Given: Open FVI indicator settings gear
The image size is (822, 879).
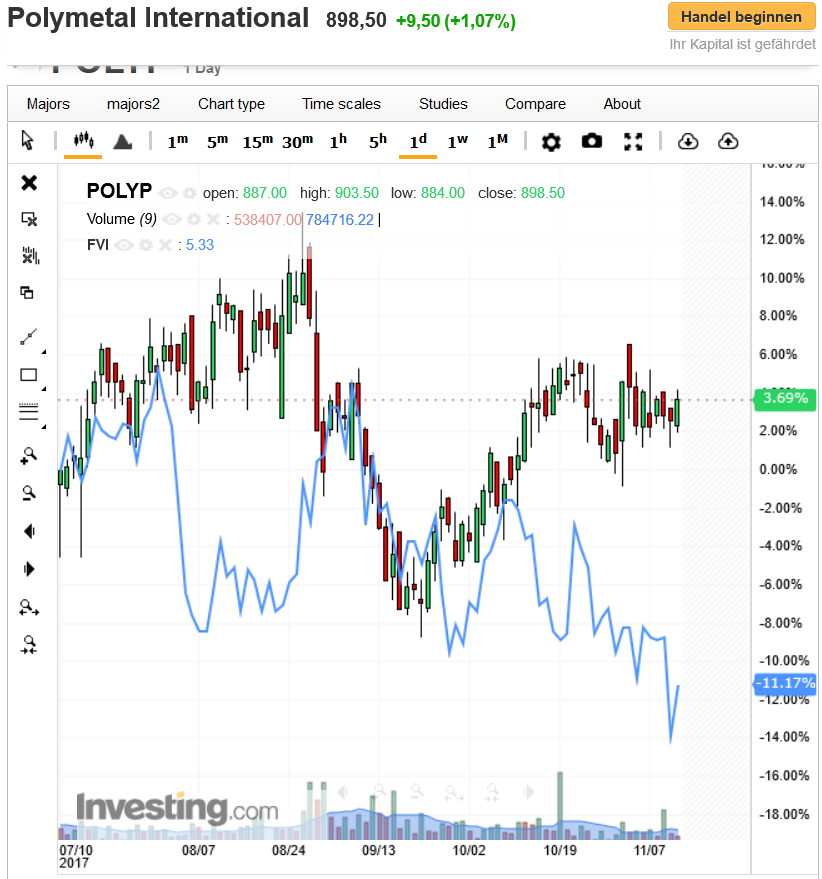Looking at the screenshot, I should point(146,245).
